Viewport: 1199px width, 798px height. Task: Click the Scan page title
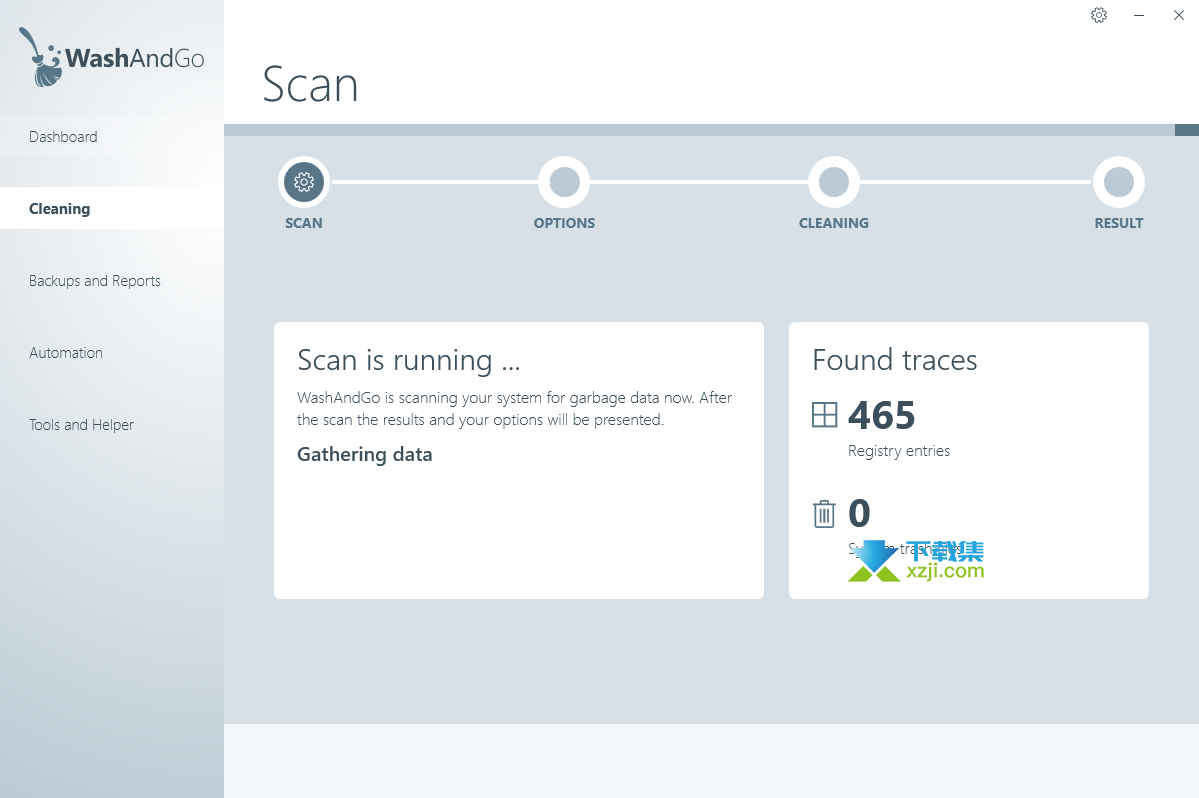click(310, 84)
